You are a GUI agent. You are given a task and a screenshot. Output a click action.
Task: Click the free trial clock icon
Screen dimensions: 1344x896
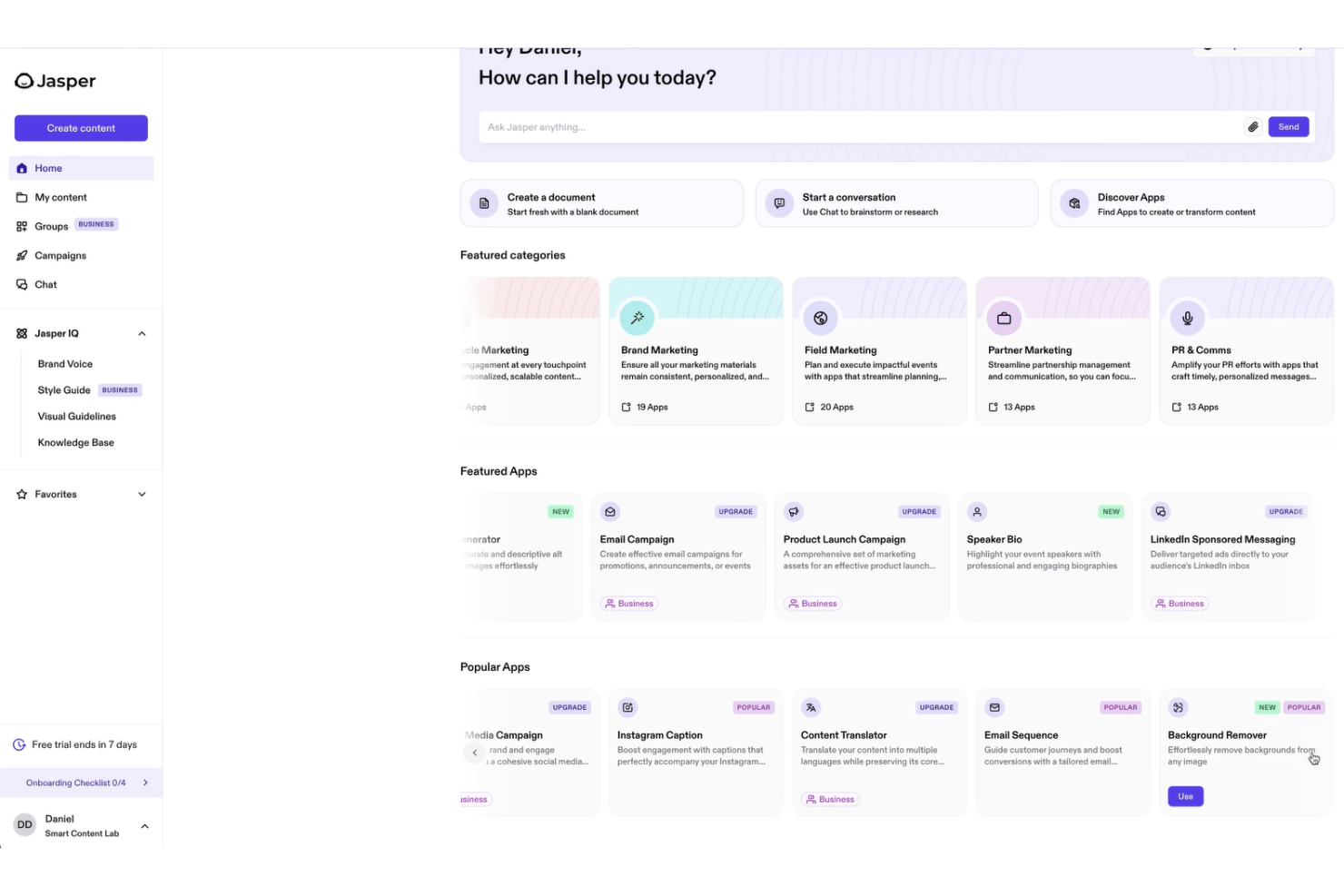point(19,744)
